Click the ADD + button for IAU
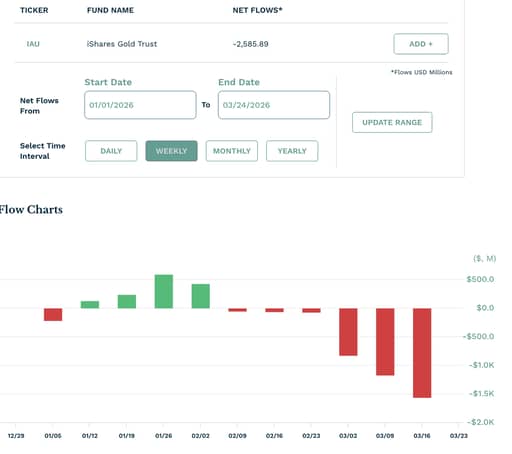The height and width of the screenshot is (454, 512). [421, 44]
